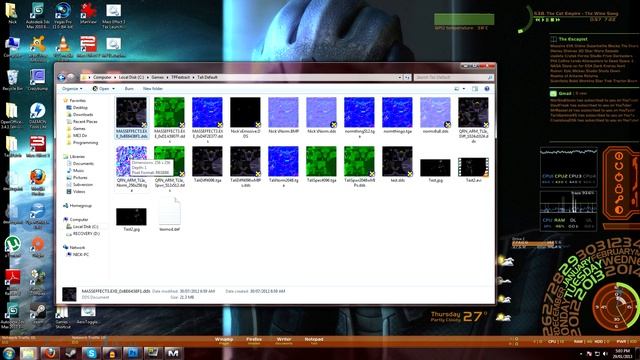Select Programming folder in Favorites
Screen dimensions: 640x360
[x=85, y=142]
